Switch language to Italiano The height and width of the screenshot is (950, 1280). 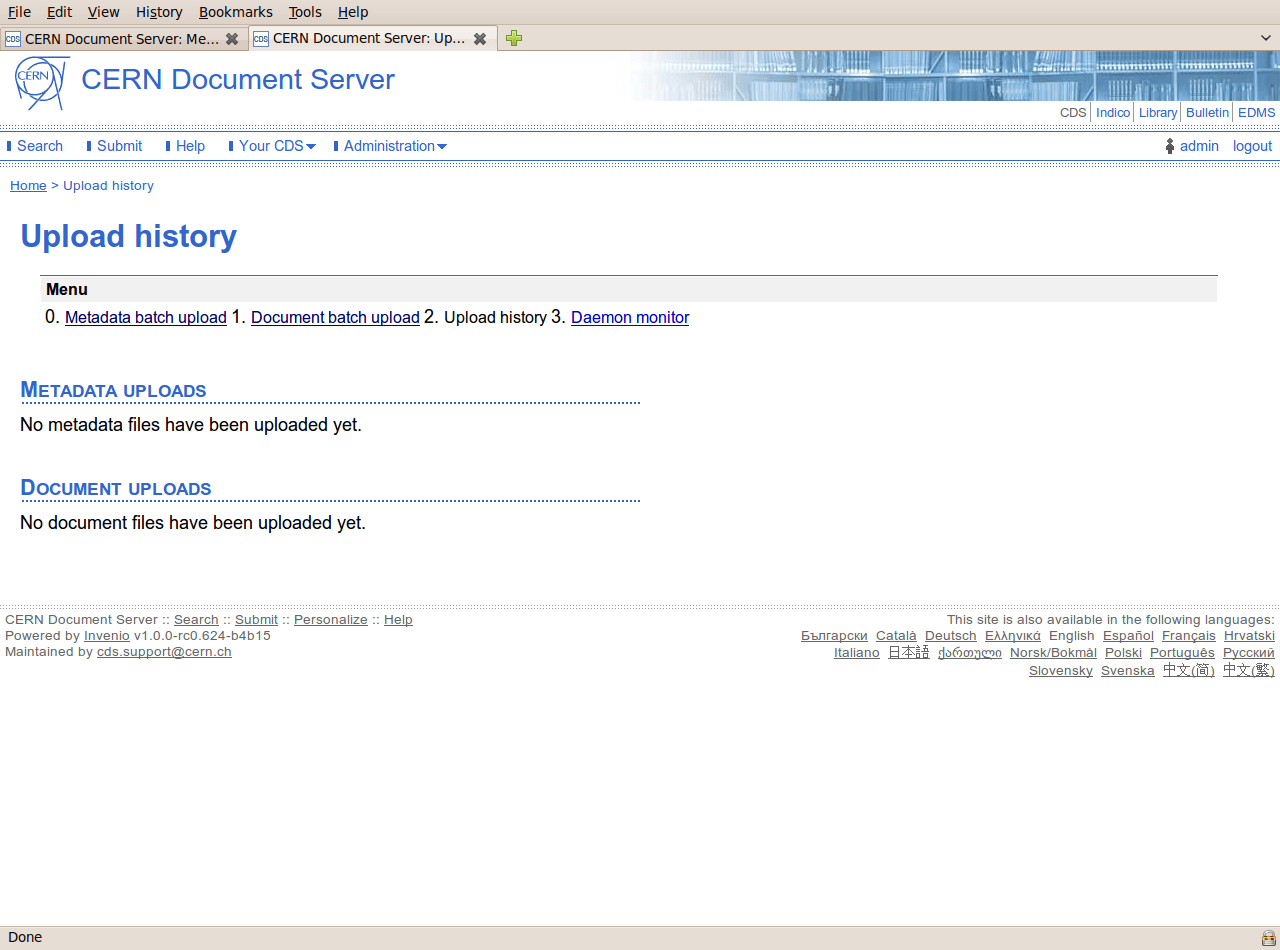coord(857,653)
